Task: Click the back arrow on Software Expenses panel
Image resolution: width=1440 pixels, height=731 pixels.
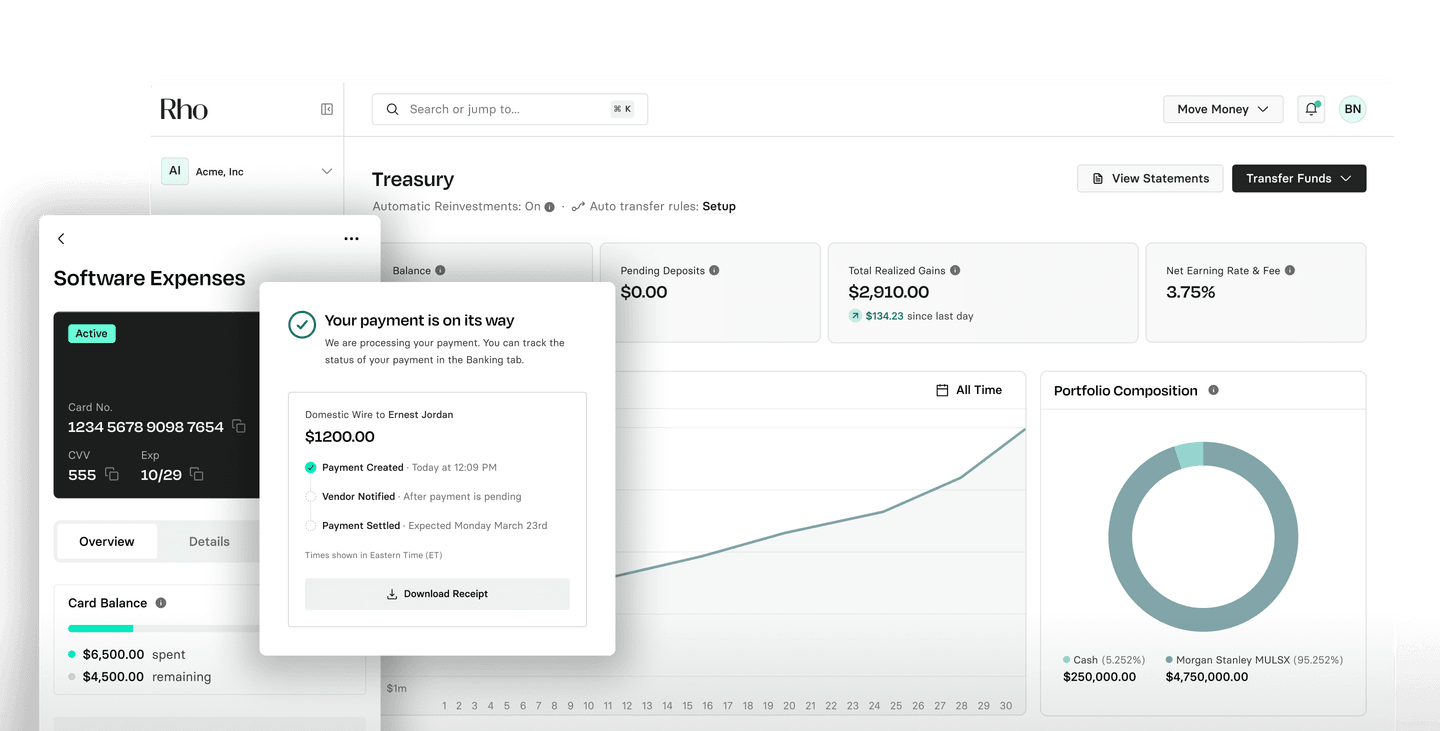Action: [x=61, y=239]
